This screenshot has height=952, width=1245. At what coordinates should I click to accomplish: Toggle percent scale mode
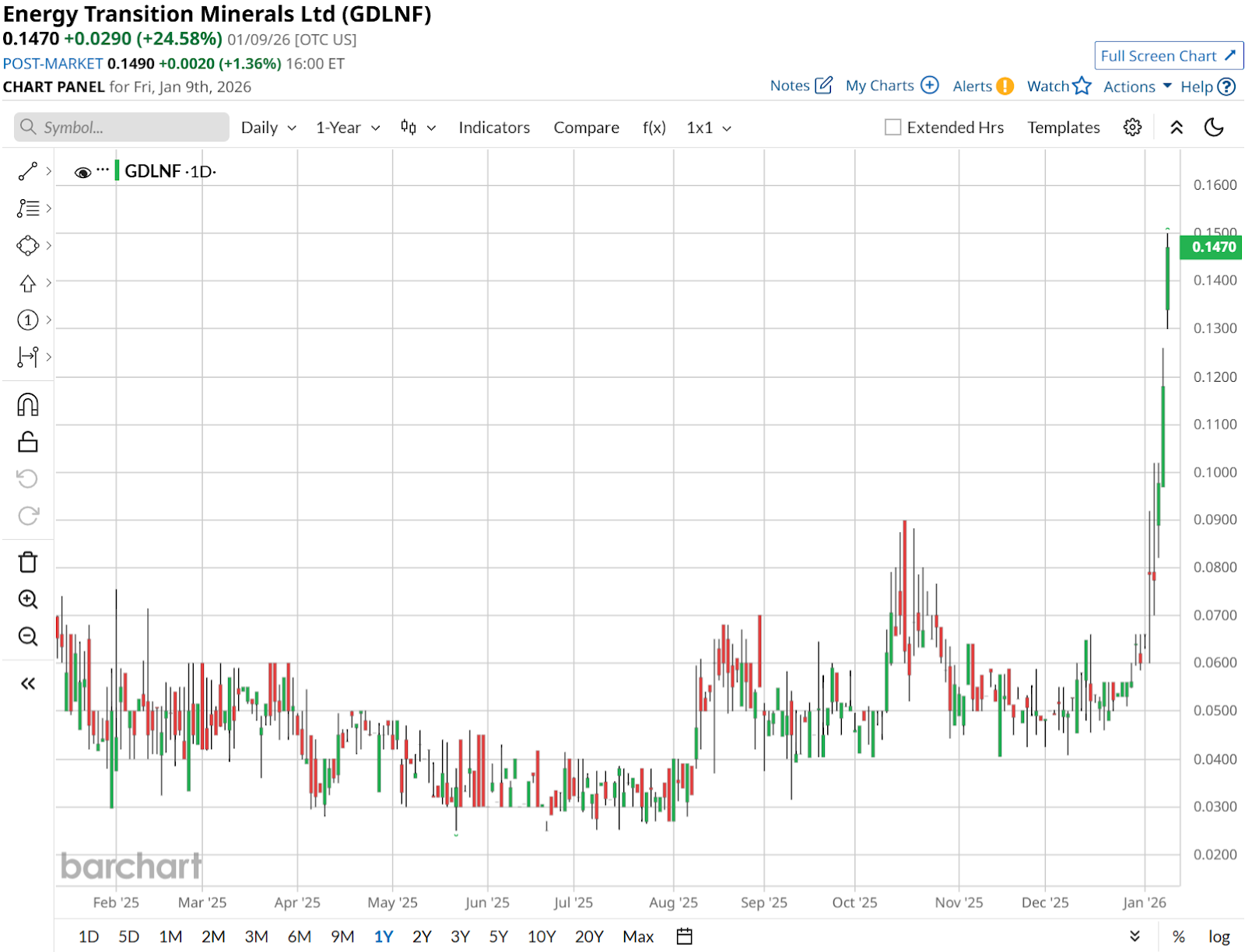[1179, 937]
